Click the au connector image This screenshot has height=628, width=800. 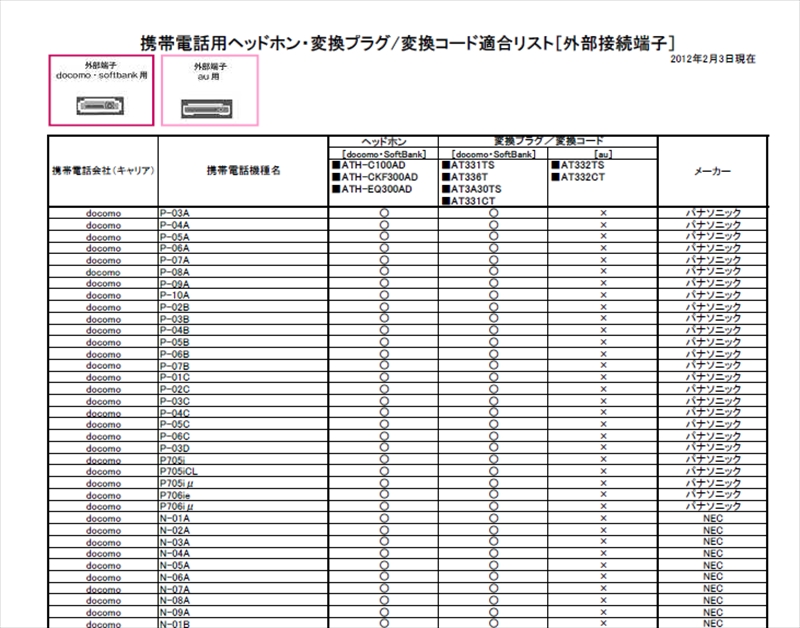[207, 109]
